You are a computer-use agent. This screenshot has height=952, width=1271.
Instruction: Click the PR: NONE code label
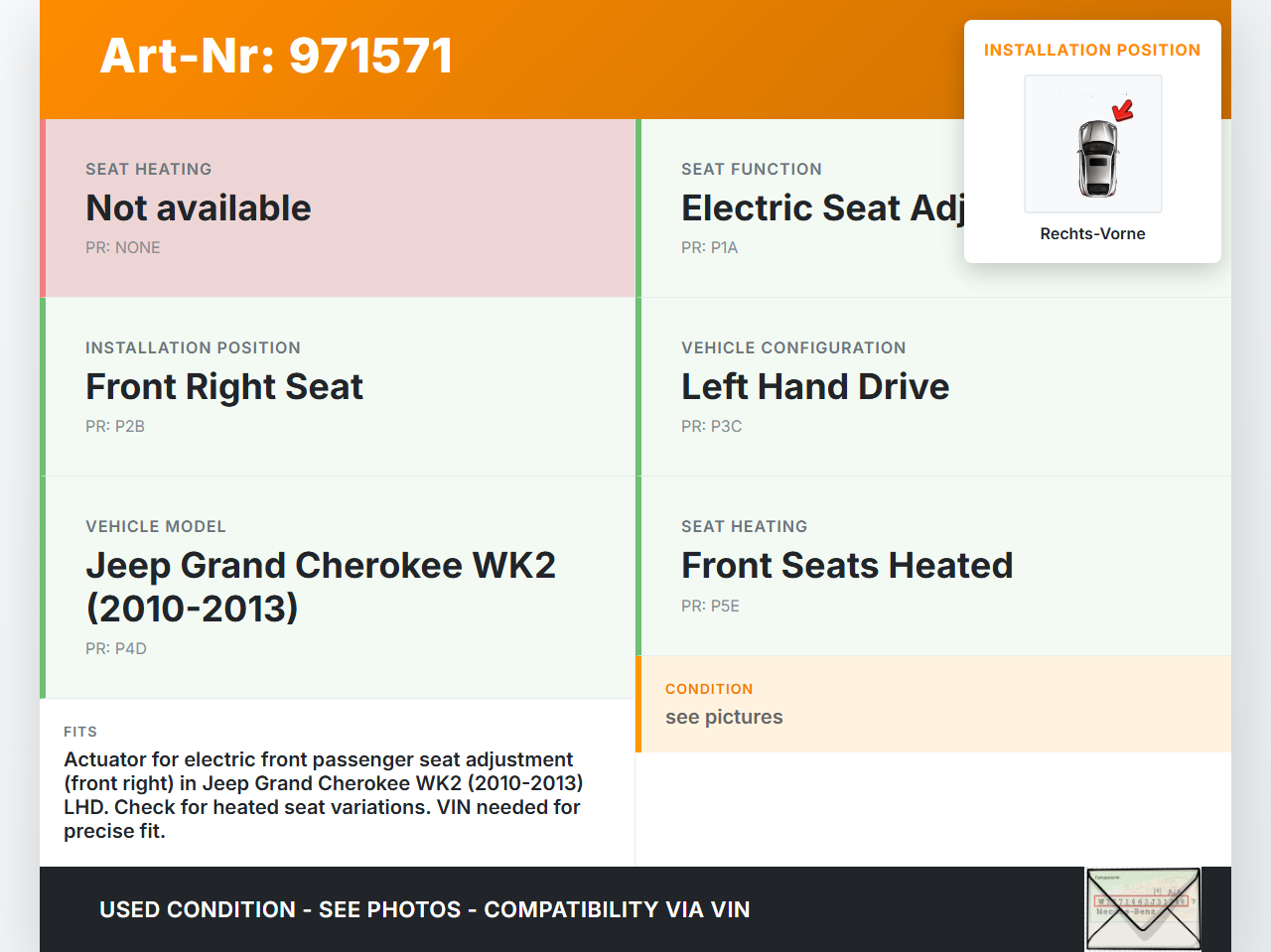point(123,247)
